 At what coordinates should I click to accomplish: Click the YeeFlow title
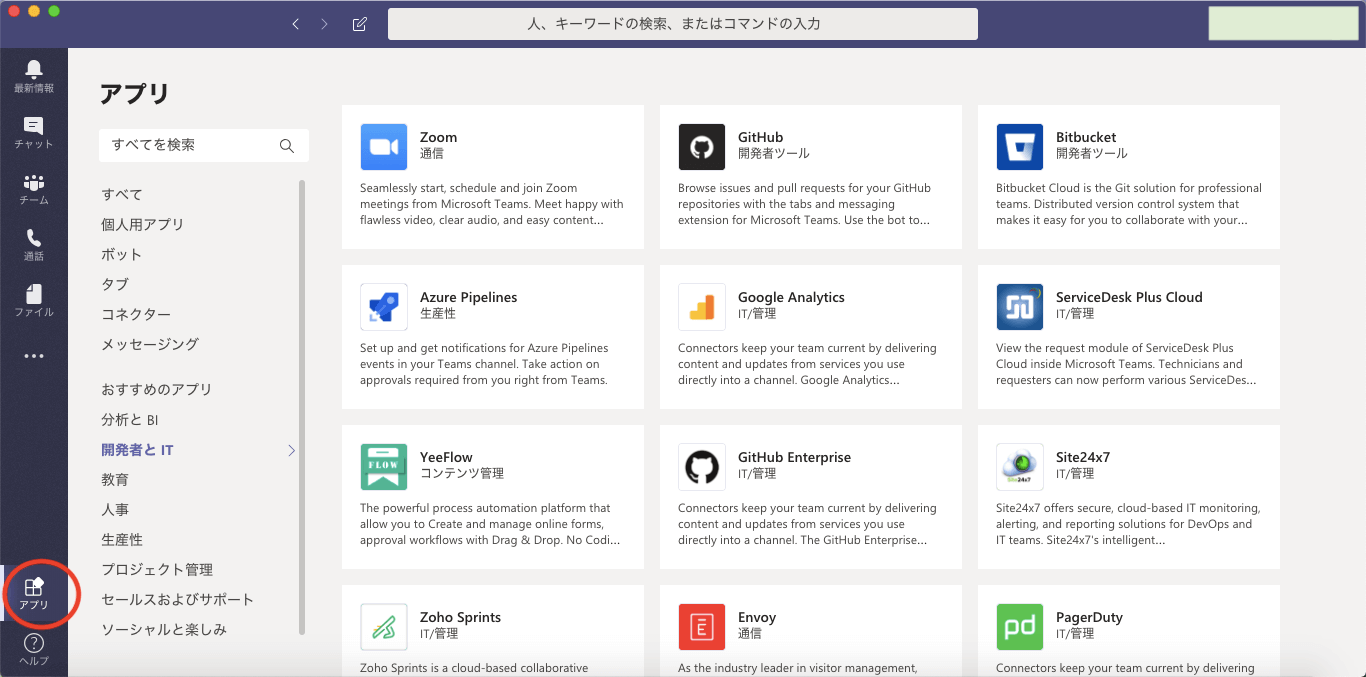(x=446, y=458)
